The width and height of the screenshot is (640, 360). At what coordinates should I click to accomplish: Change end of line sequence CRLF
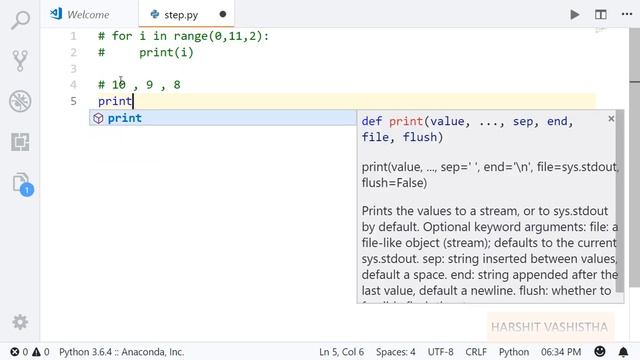476,352
